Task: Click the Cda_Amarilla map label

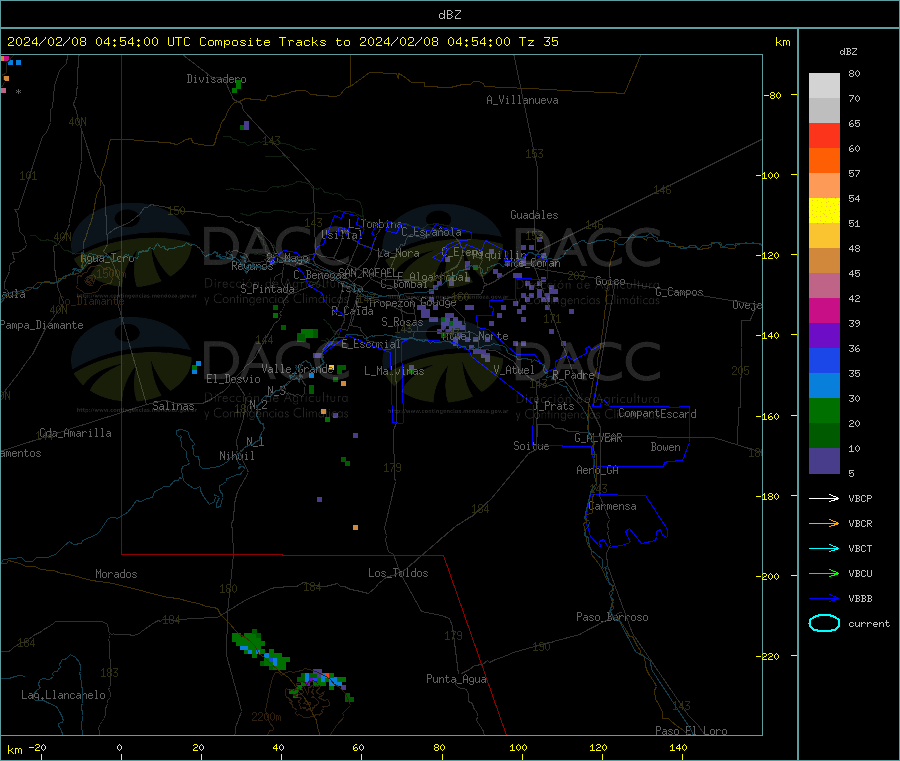Action: (x=75, y=433)
